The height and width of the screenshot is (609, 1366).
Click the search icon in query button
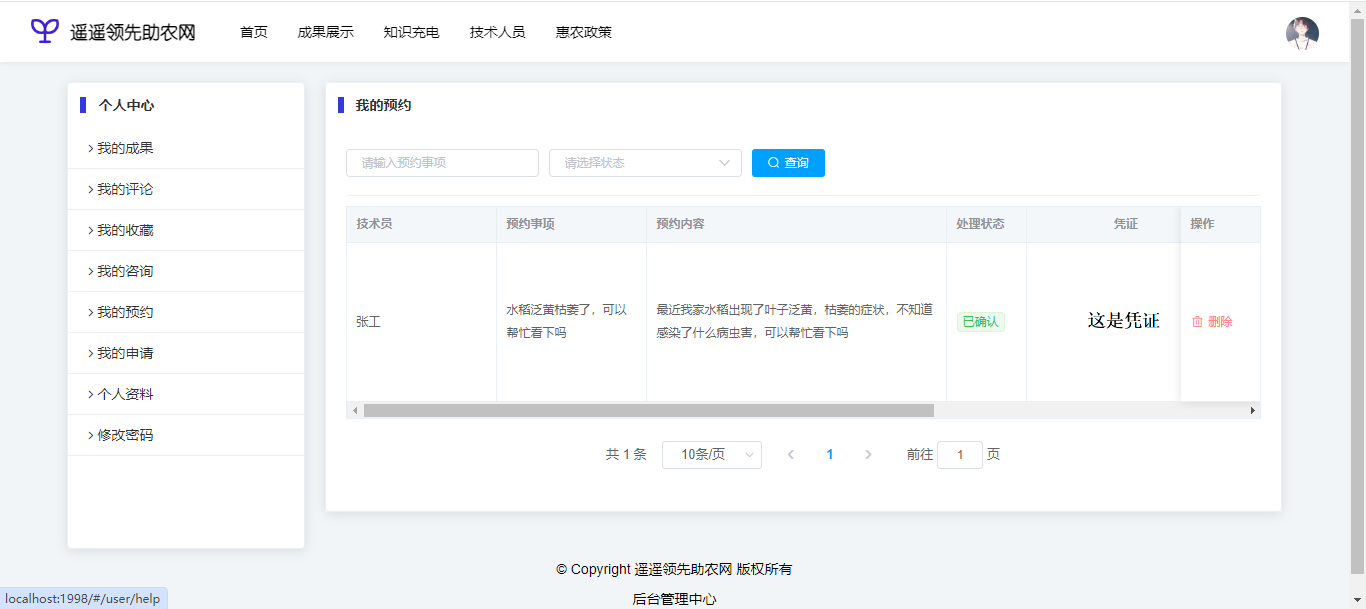click(x=773, y=163)
